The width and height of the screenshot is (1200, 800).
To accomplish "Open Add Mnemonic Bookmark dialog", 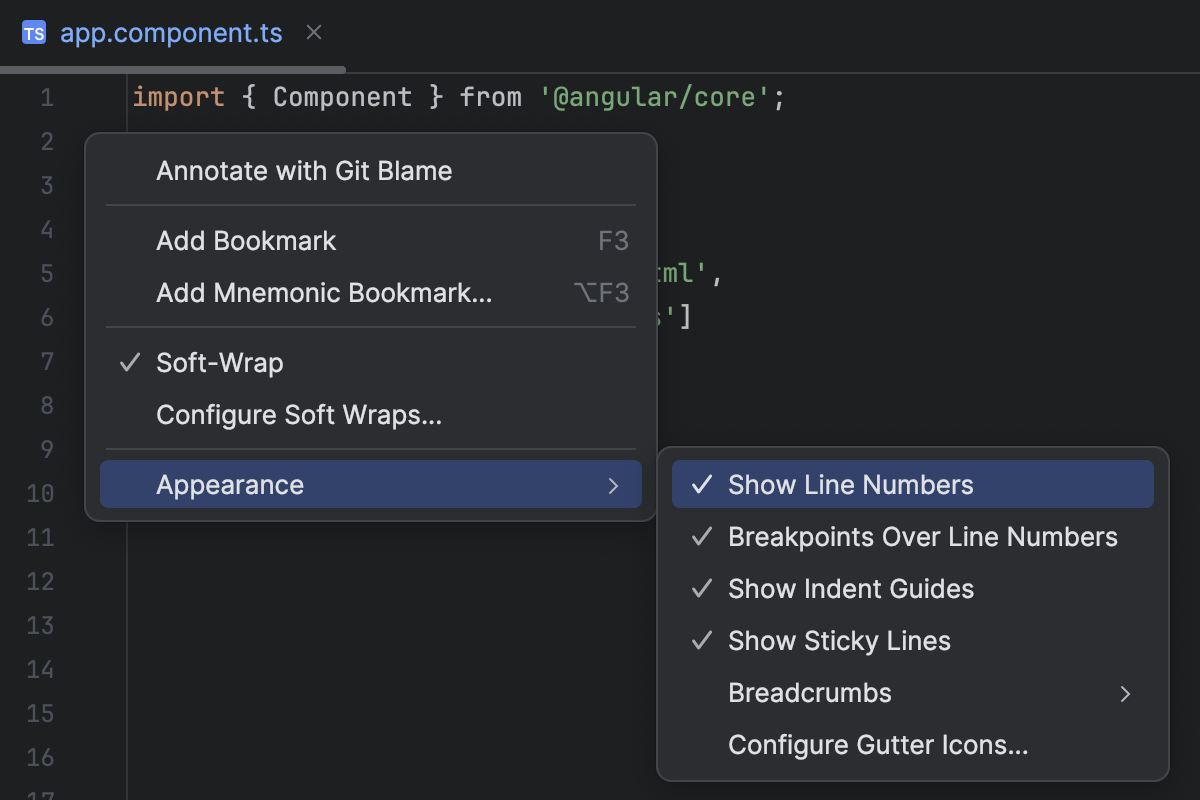I will (322, 292).
